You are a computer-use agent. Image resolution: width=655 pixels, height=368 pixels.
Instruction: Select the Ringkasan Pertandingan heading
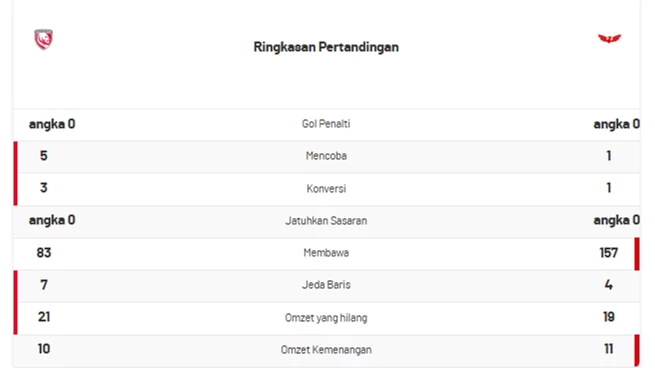tap(326, 47)
